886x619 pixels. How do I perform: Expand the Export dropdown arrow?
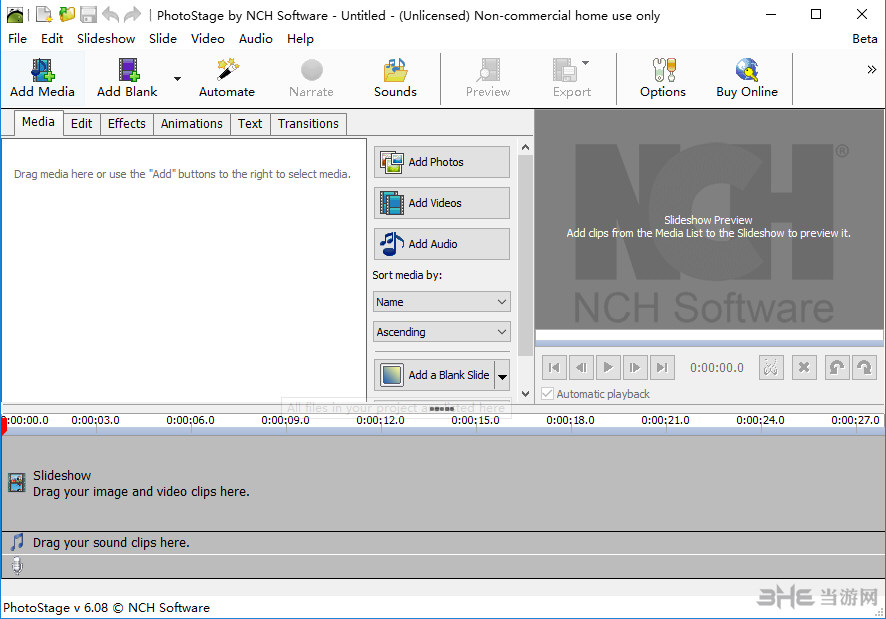coord(585,63)
